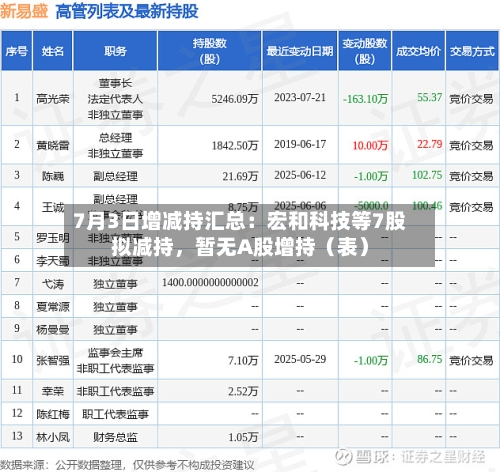The image size is (500, 472).
Task: Click 竞价交易 in 陈巍's row
Action: [471, 176]
